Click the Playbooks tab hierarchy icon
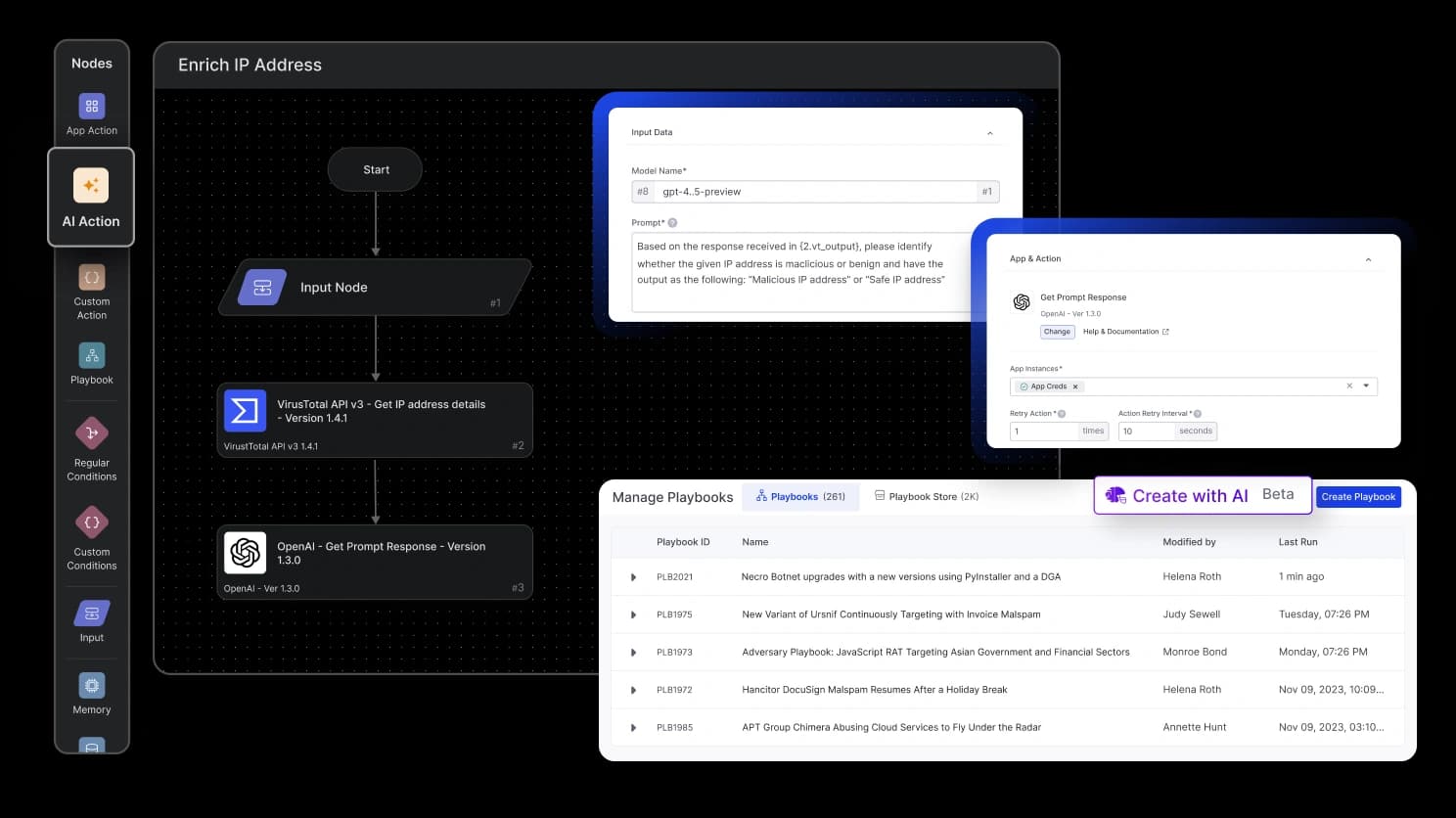Screen dimensions: 1456x818 761,496
